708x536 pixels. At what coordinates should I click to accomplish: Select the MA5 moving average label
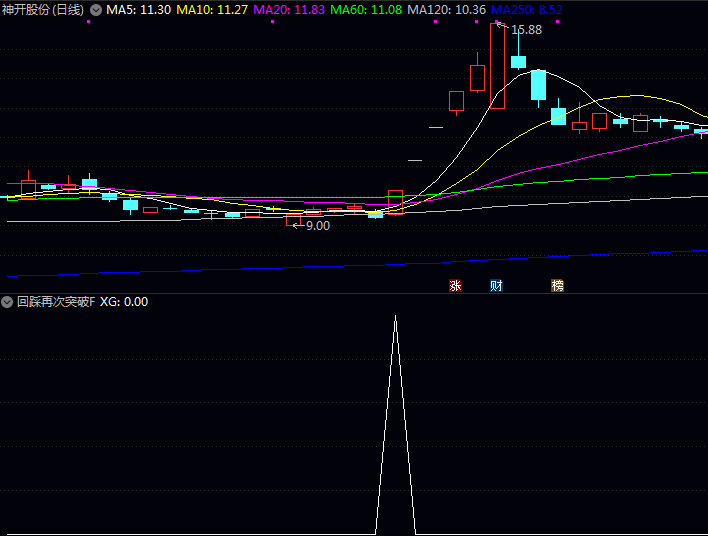pos(138,10)
